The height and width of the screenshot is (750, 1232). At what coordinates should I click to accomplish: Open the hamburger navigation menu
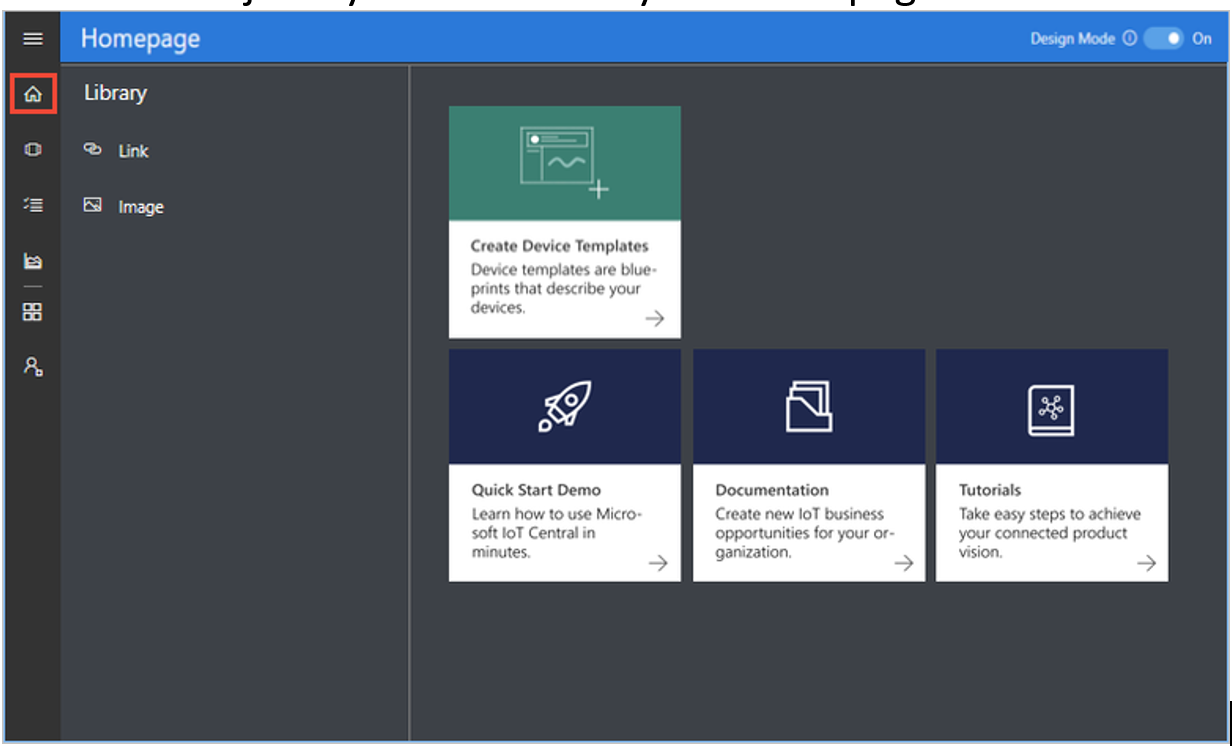(x=33, y=39)
